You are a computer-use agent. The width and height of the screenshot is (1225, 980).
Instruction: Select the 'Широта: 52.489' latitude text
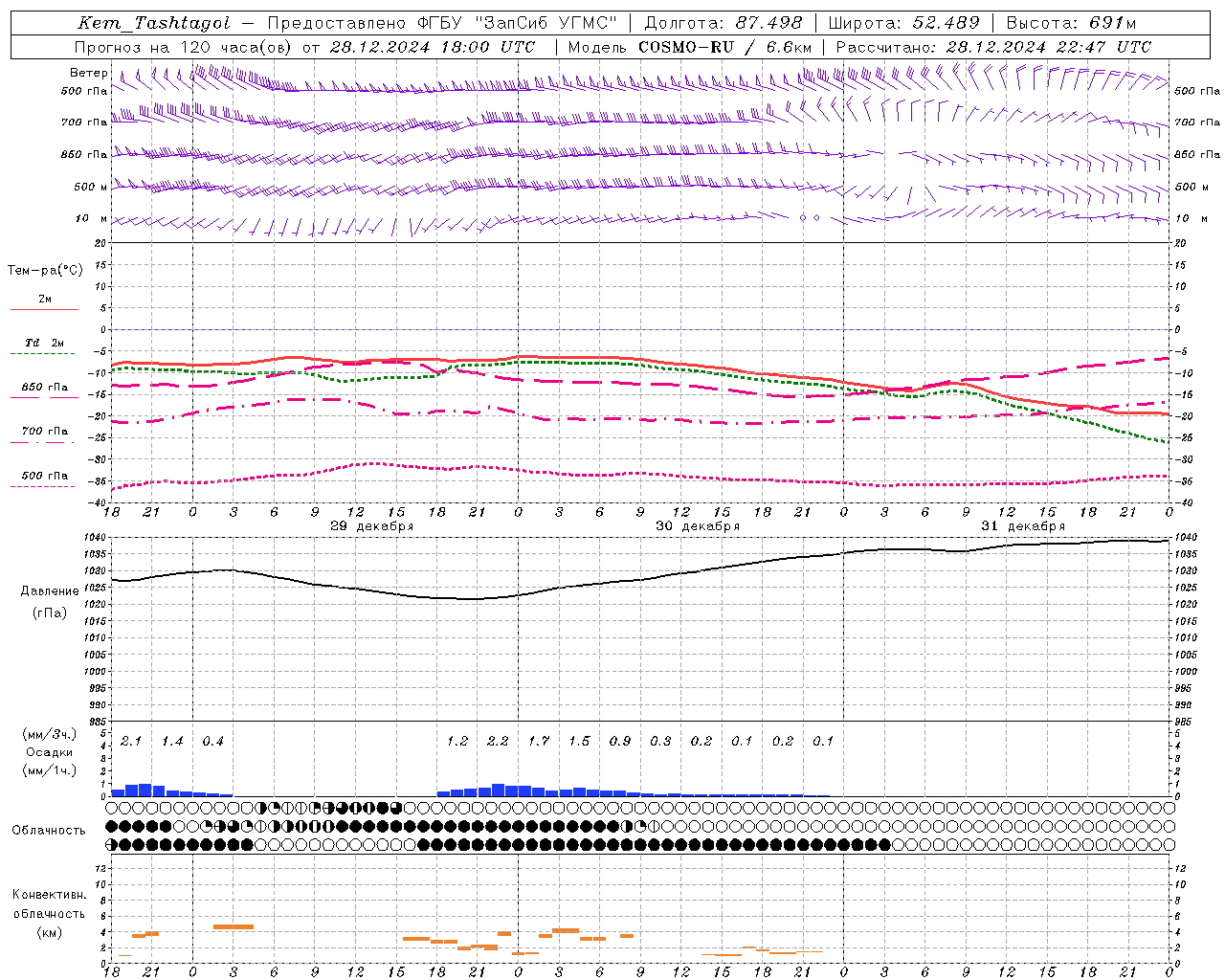coord(904,23)
